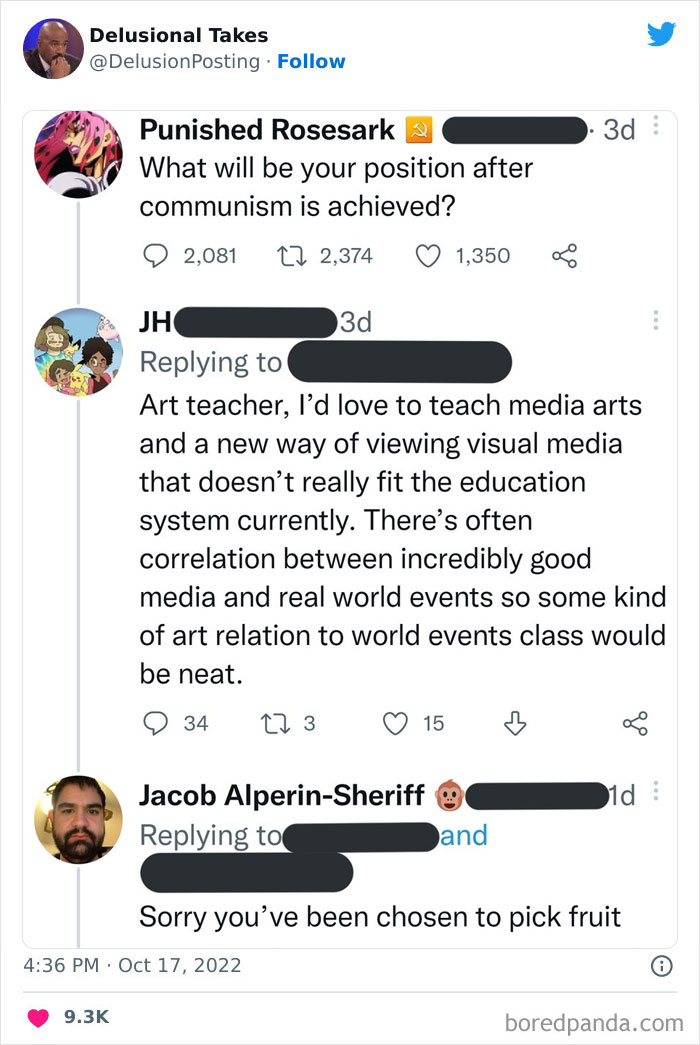
Task: Open @DelusionPosting's profile handle
Action: click(x=171, y=61)
